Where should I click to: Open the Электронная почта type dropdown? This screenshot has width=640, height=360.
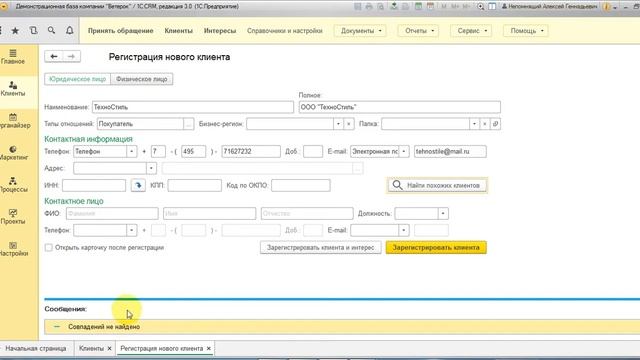[404, 151]
